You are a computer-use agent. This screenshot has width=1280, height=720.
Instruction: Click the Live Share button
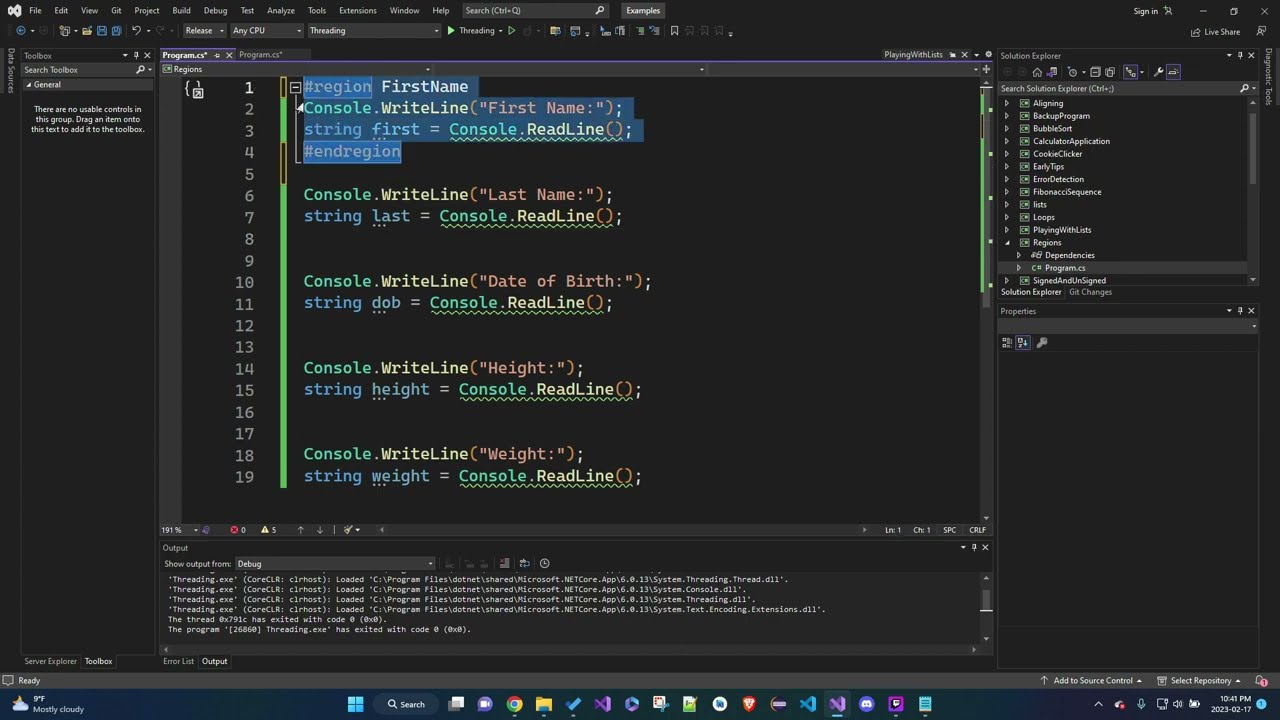(x=1215, y=32)
